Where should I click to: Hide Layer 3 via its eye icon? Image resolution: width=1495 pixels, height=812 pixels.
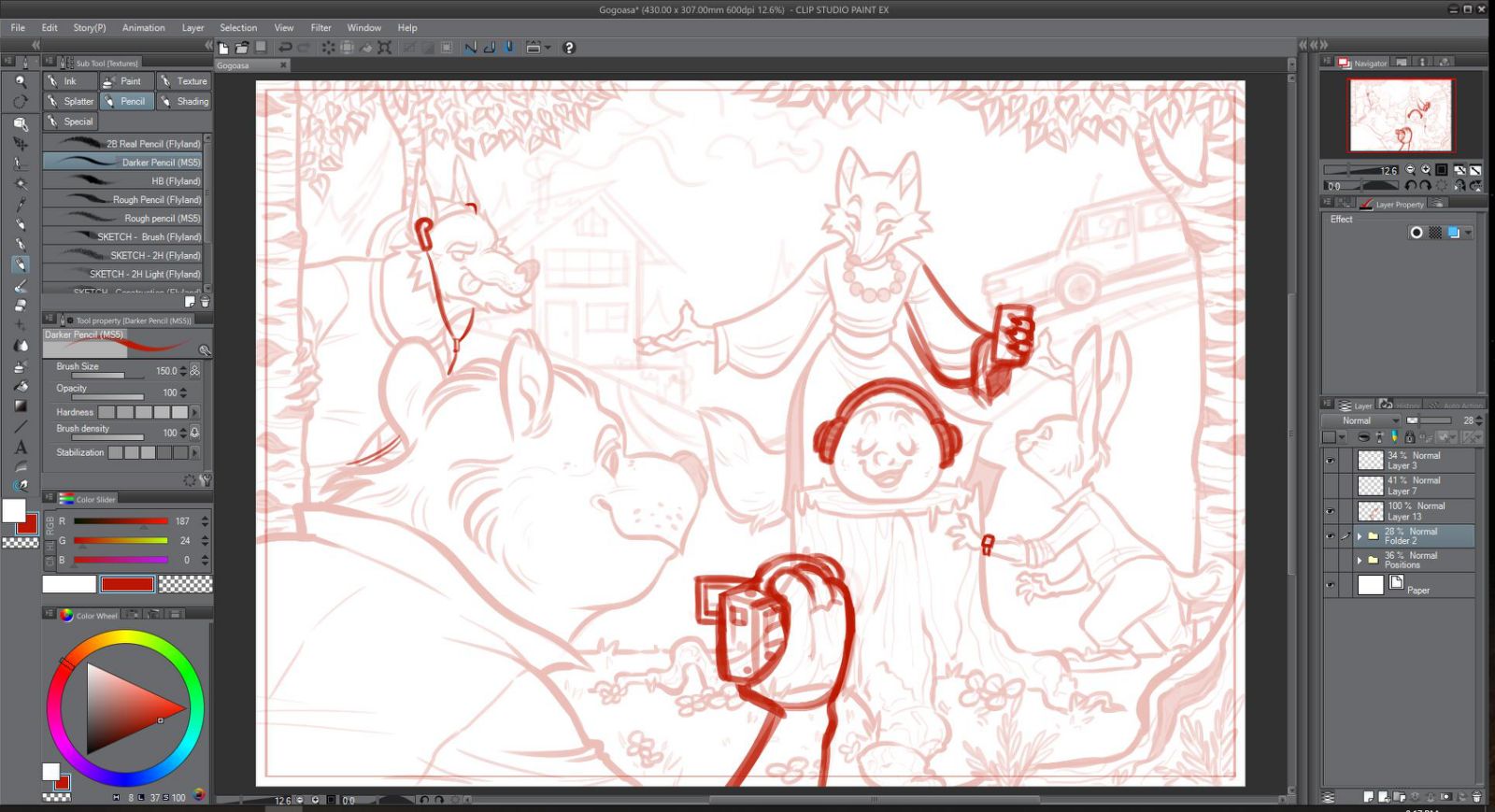click(x=1331, y=461)
